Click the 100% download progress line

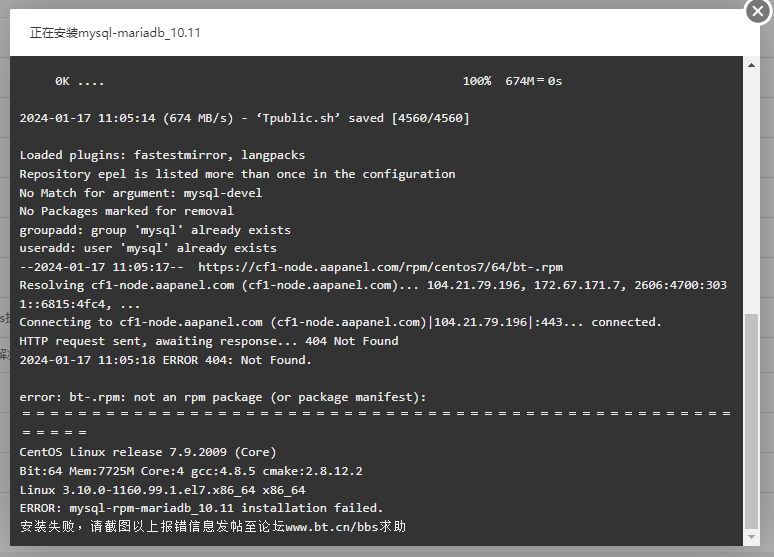coord(309,81)
